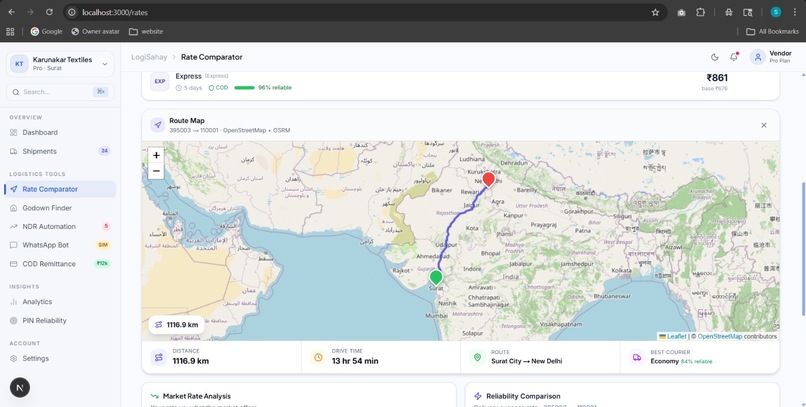Image resolution: width=806 pixels, height=407 pixels.
Task: Click the browser screenshot camera icon
Action: tap(681, 12)
